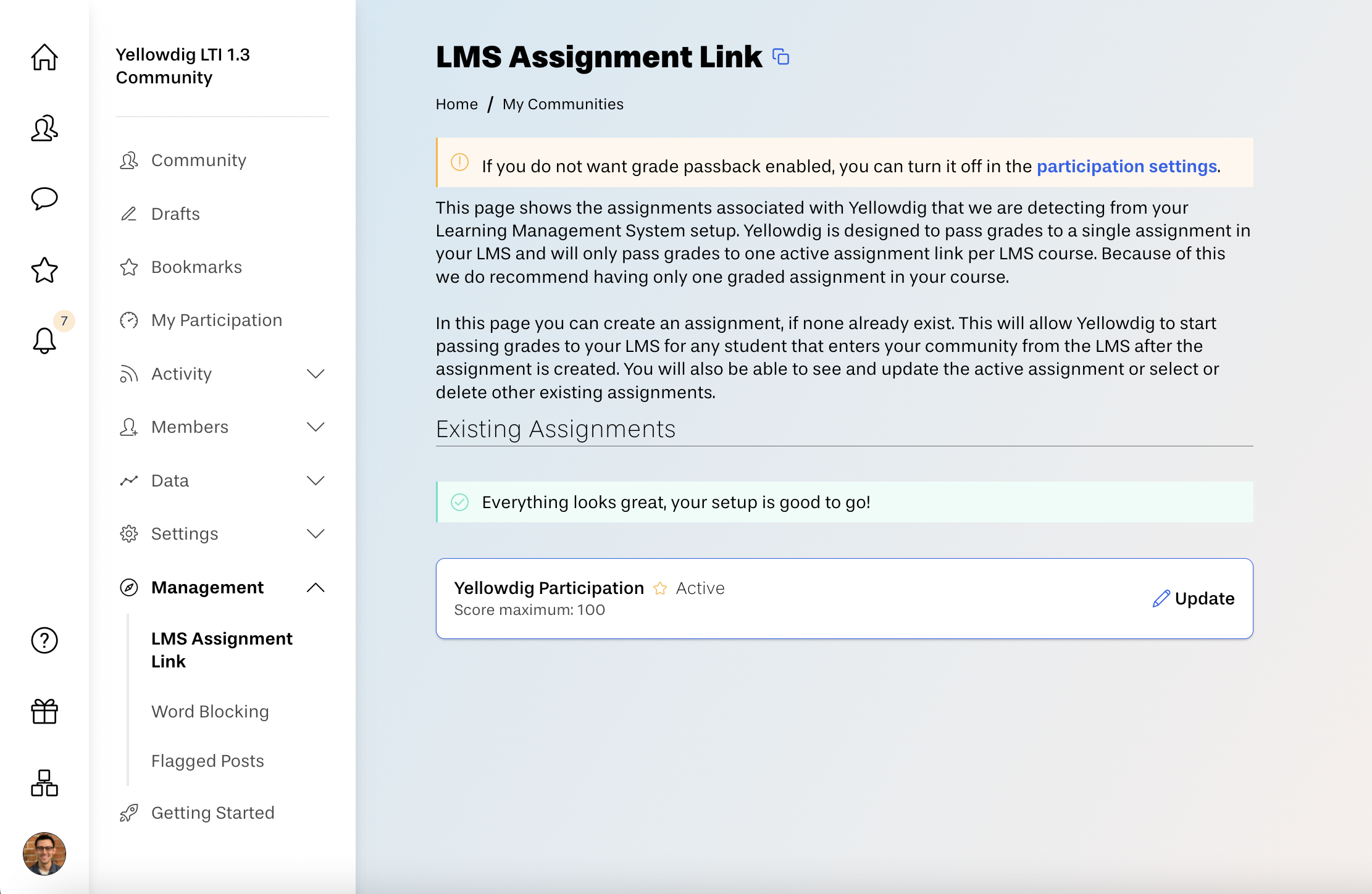Click the help question mark icon
The height and width of the screenshot is (894, 1372).
pyautogui.click(x=44, y=640)
